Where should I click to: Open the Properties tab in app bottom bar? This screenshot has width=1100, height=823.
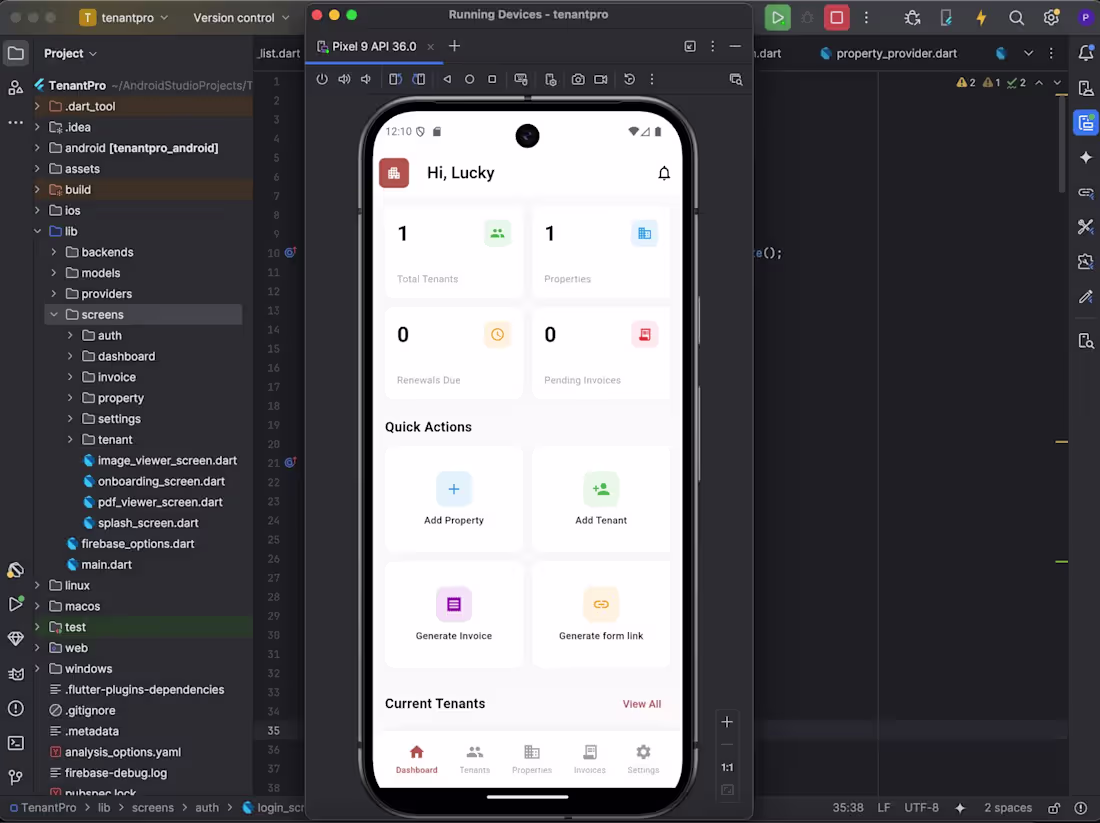pyautogui.click(x=532, y=759)
